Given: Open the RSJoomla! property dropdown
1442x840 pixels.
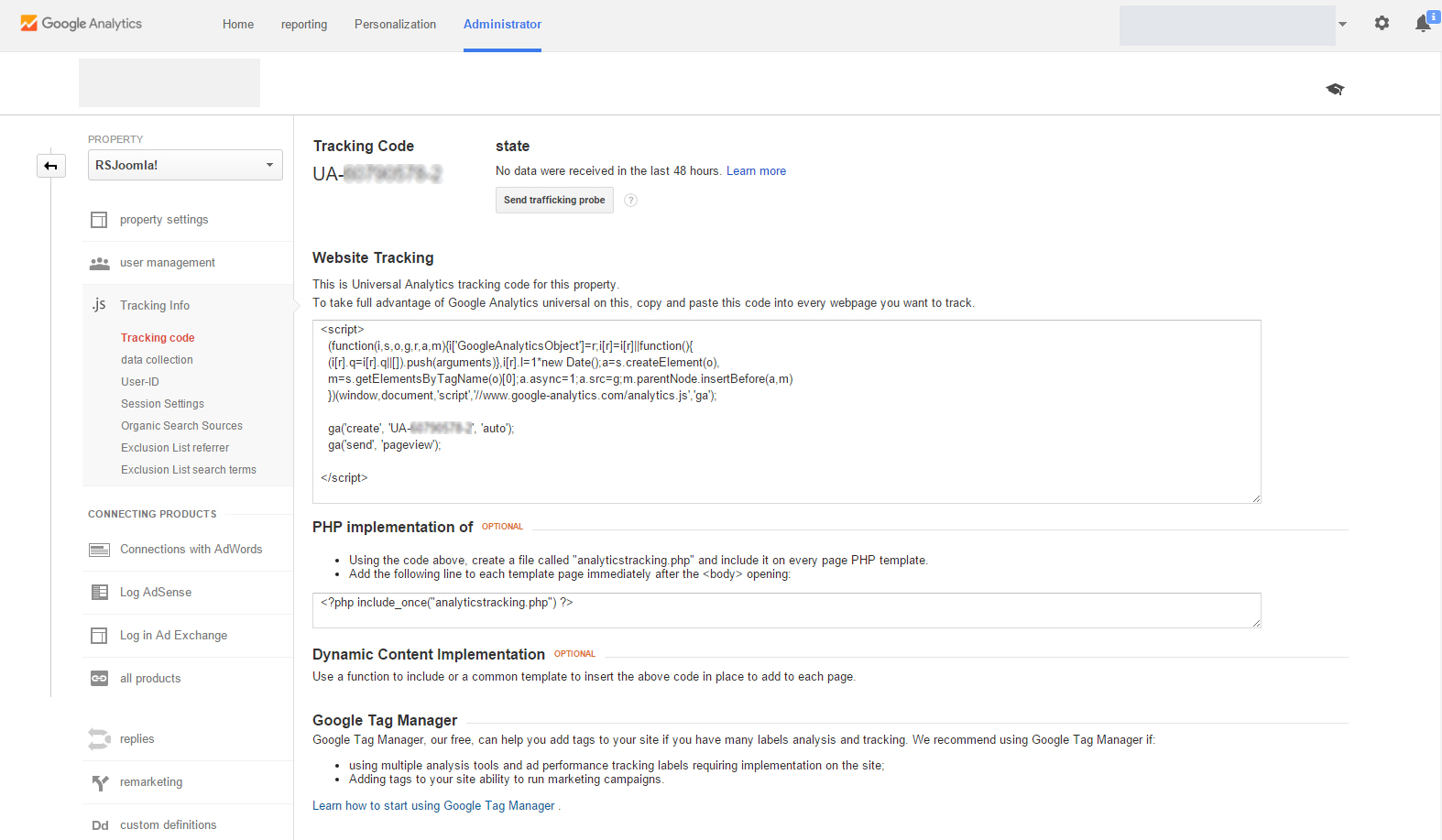Looking at the screenshot, I should pyautogui.click(x=185, y=165).
